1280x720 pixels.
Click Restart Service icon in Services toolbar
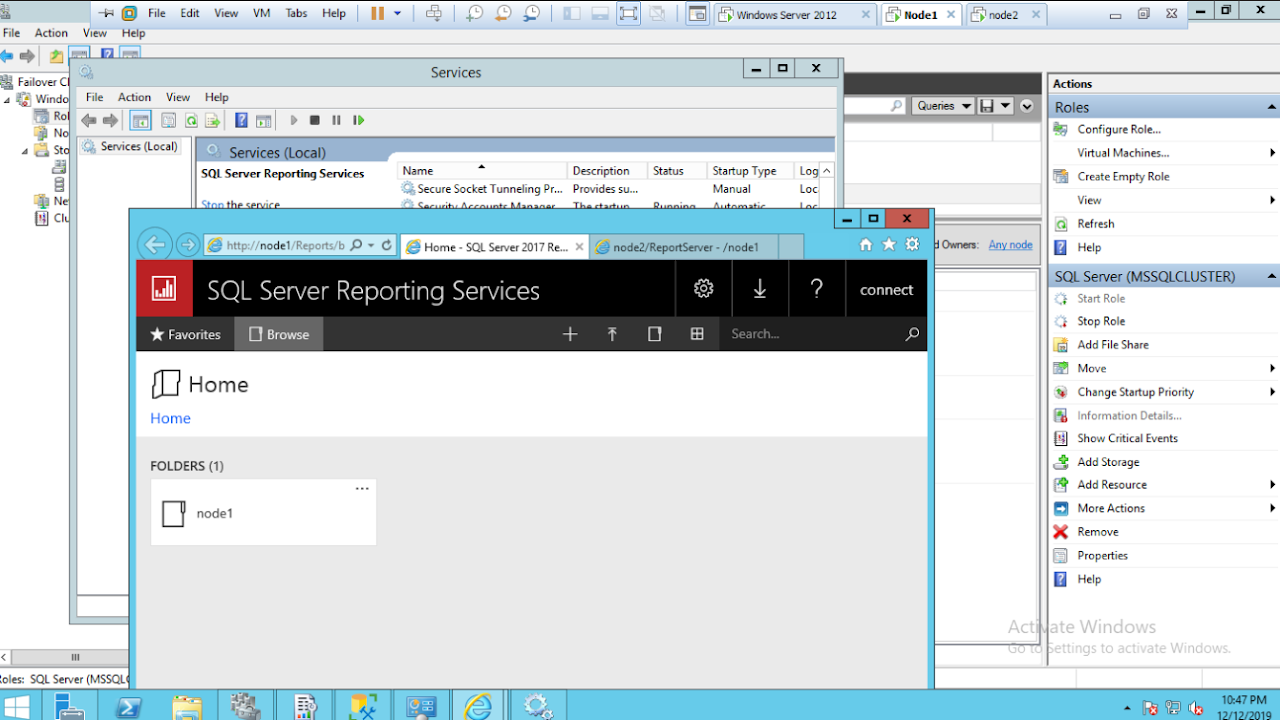coord(358,120)
